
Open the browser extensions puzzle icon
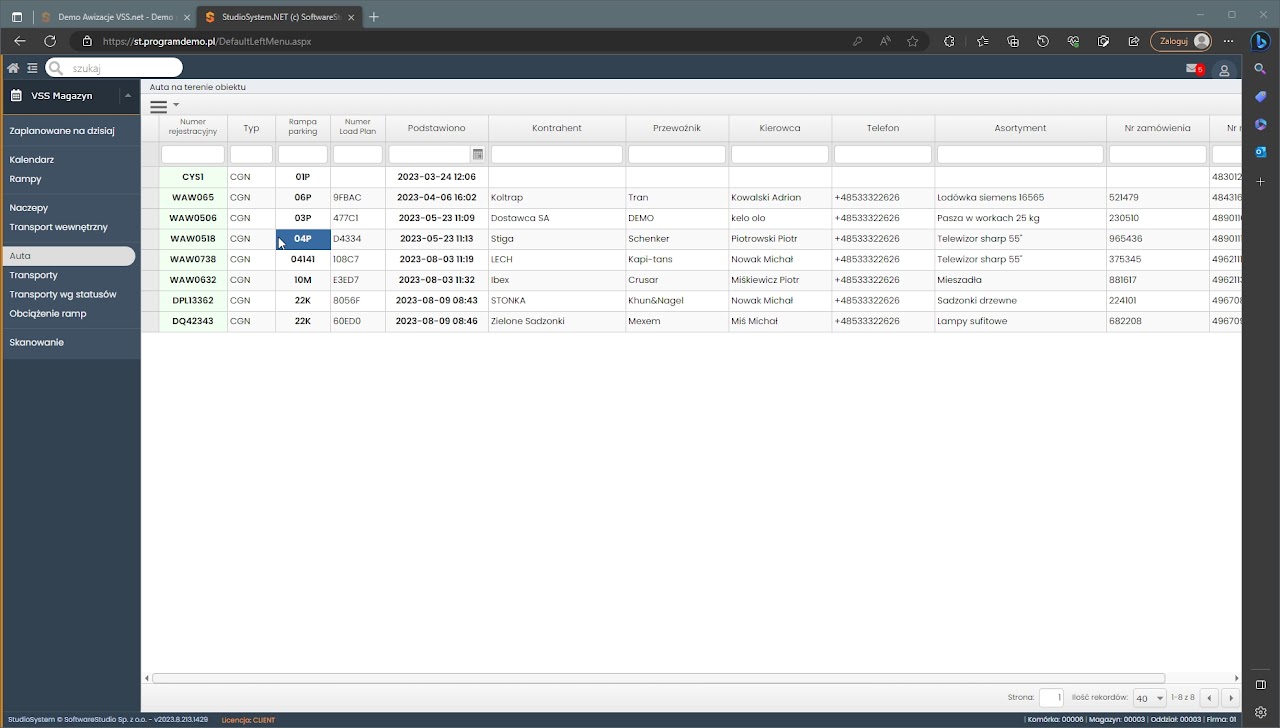pyautogui.click(x=949, y=41)
